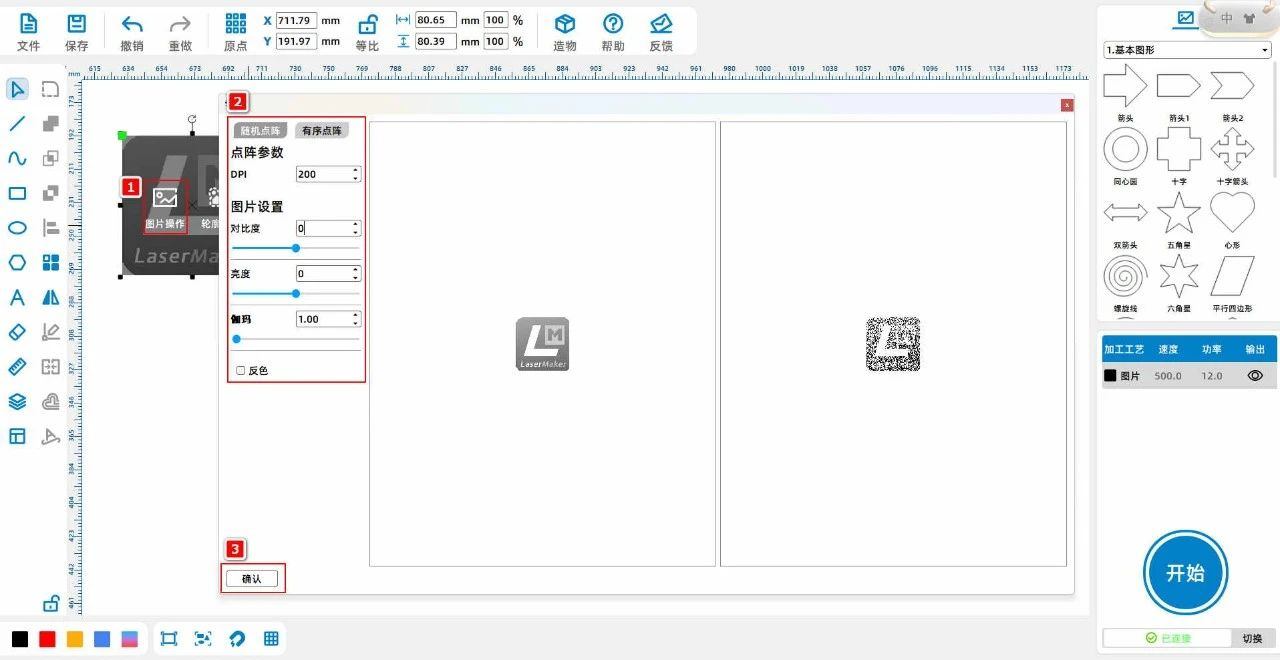Image resolution: width=1280 pixels, height=660 pixels.
Task: Switch to the 随机点阵 tab
Action: point(260,131)
